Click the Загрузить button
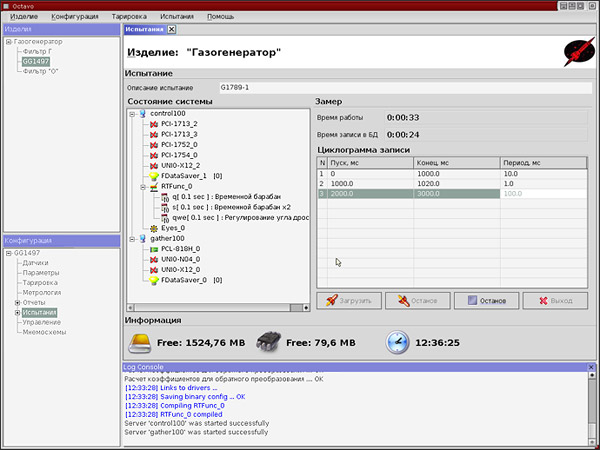Viewport: 600px width, 450px height. point(349,301)
